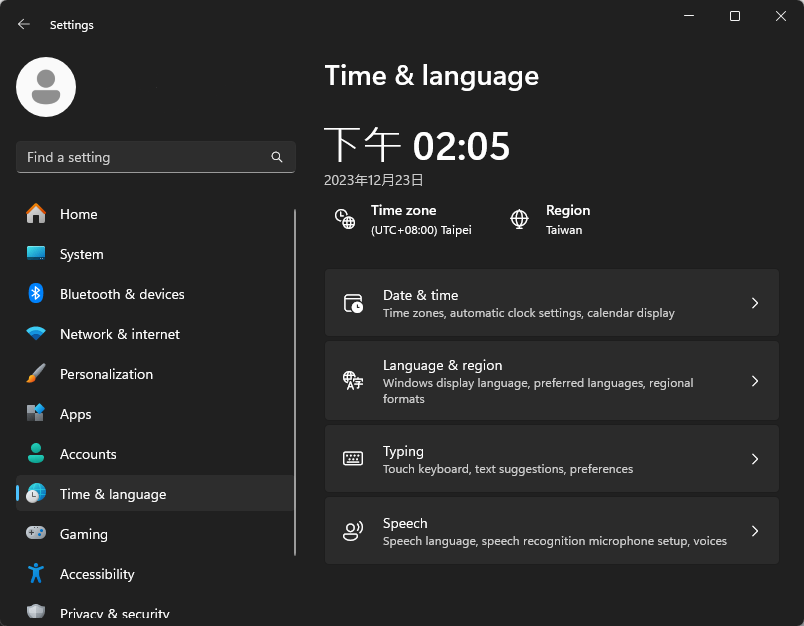Screen dimensions: 804x626
Task: Expand Speech via its chevron
Action: pos(755,531)
